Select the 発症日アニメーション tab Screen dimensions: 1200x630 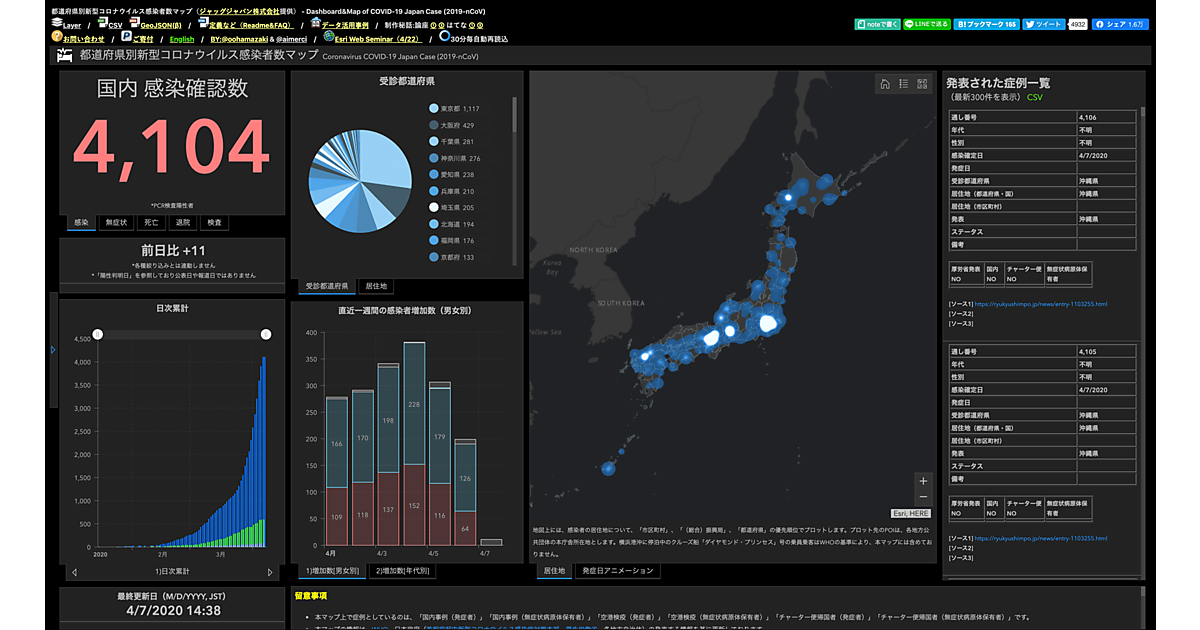click(x=617, y=571)
